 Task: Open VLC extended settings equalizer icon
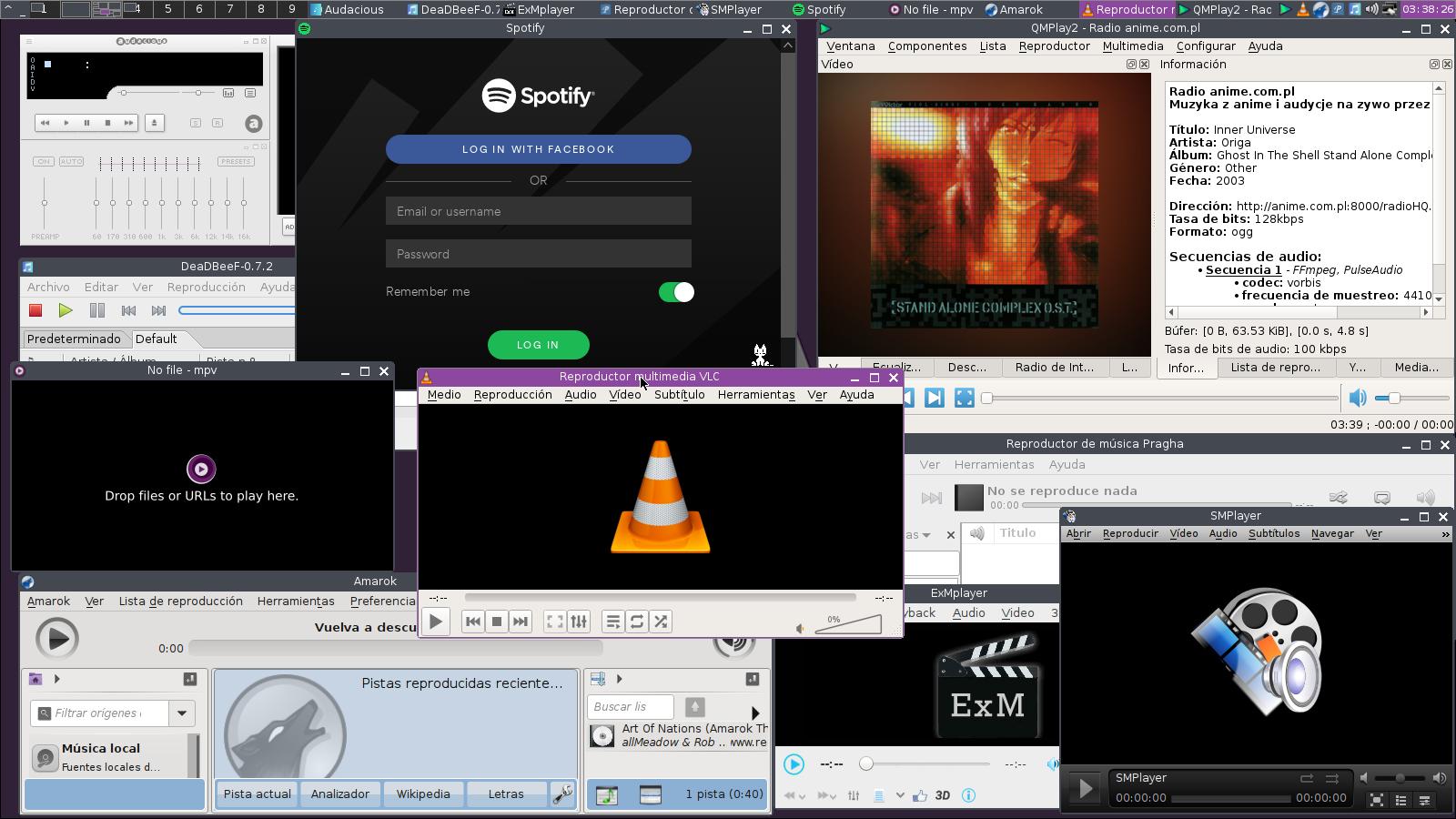coord(579,622)
